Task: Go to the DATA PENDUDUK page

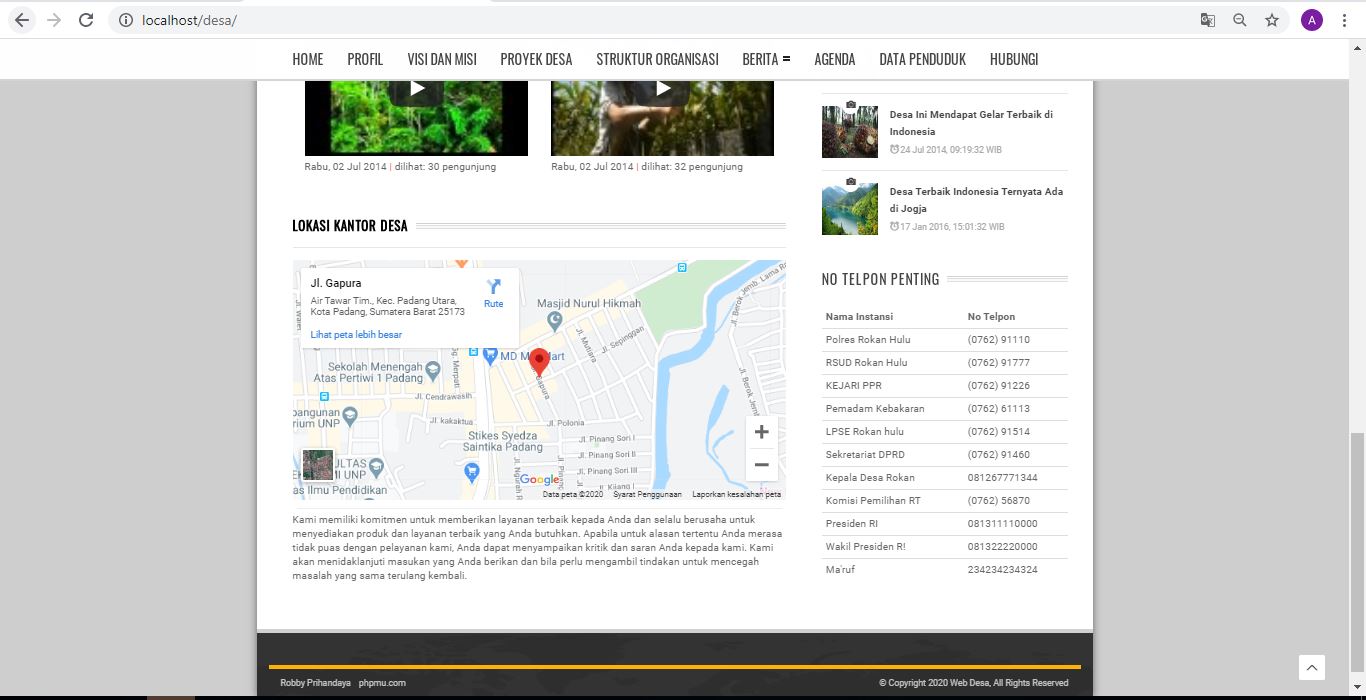Action: click(922, 59)
